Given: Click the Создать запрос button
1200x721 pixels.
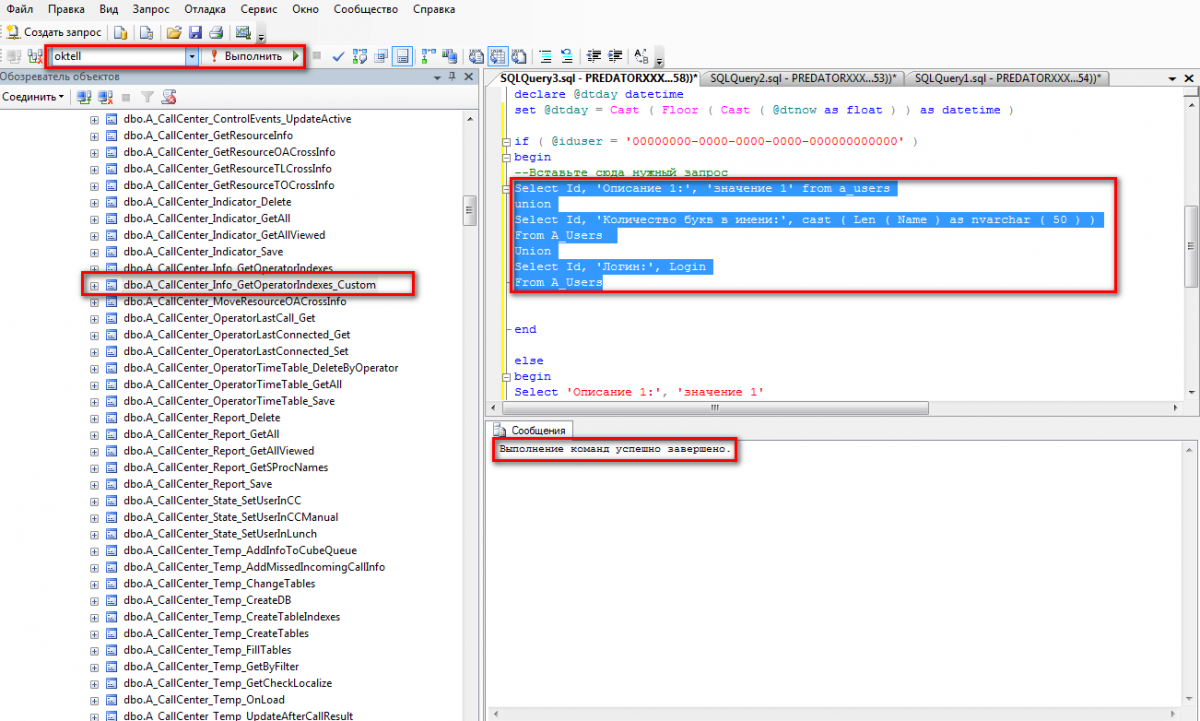Looking at the screenshot, I should [54, 32].
